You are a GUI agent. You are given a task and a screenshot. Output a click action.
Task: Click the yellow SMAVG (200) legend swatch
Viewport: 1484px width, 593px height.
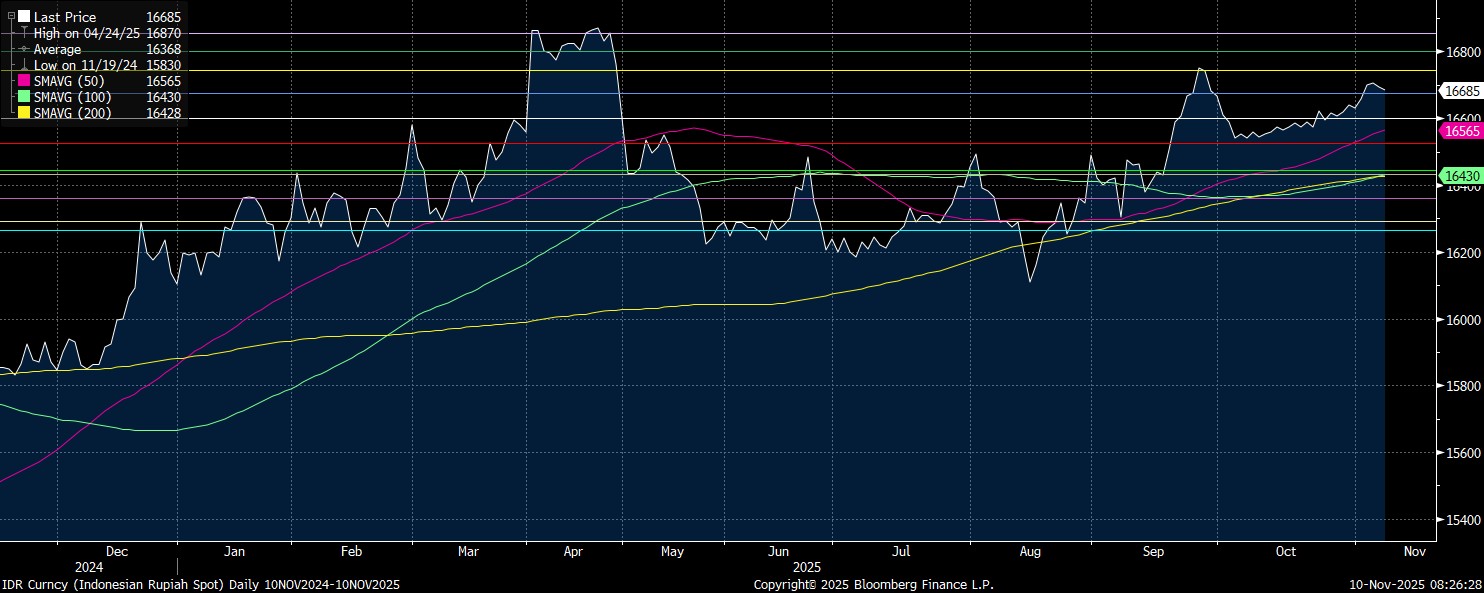(x=24, y=113)
